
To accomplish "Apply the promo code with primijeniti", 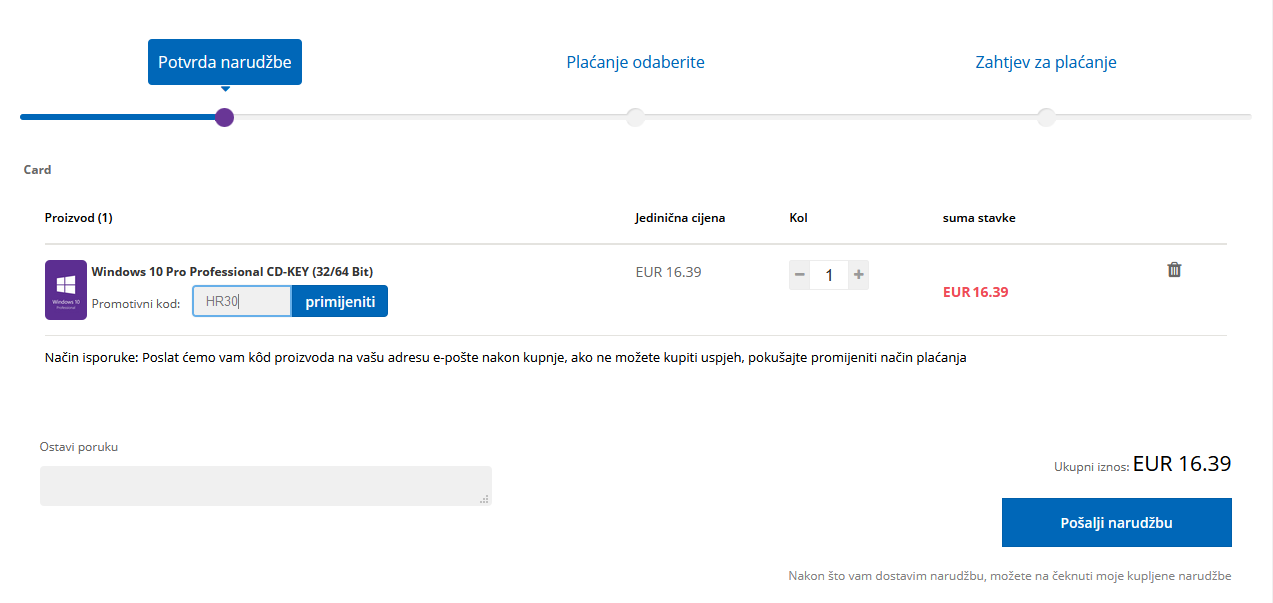I will pyautogui.click(x=340, y=301).
